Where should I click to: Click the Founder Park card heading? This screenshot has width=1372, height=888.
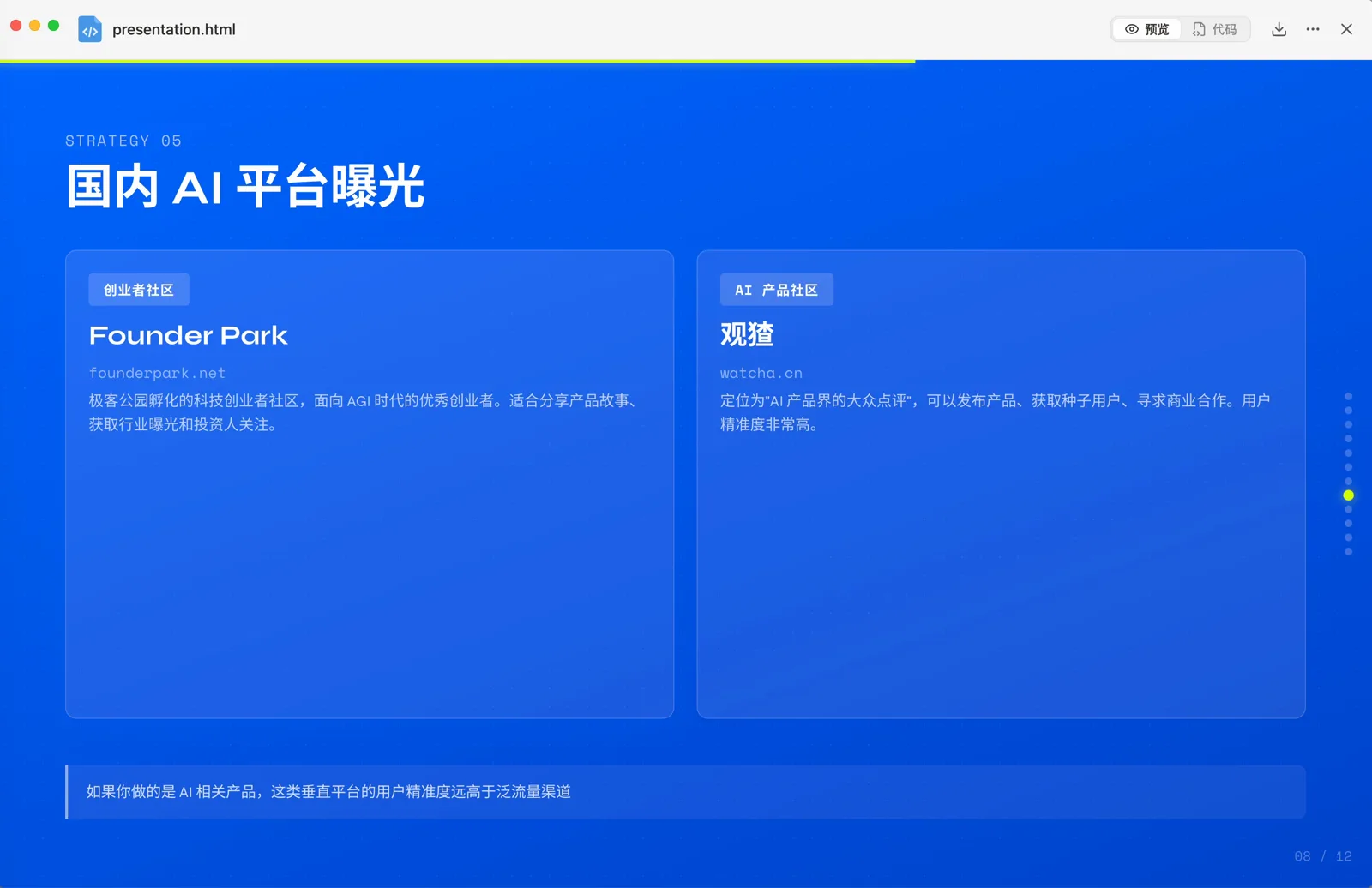(189, 335)
